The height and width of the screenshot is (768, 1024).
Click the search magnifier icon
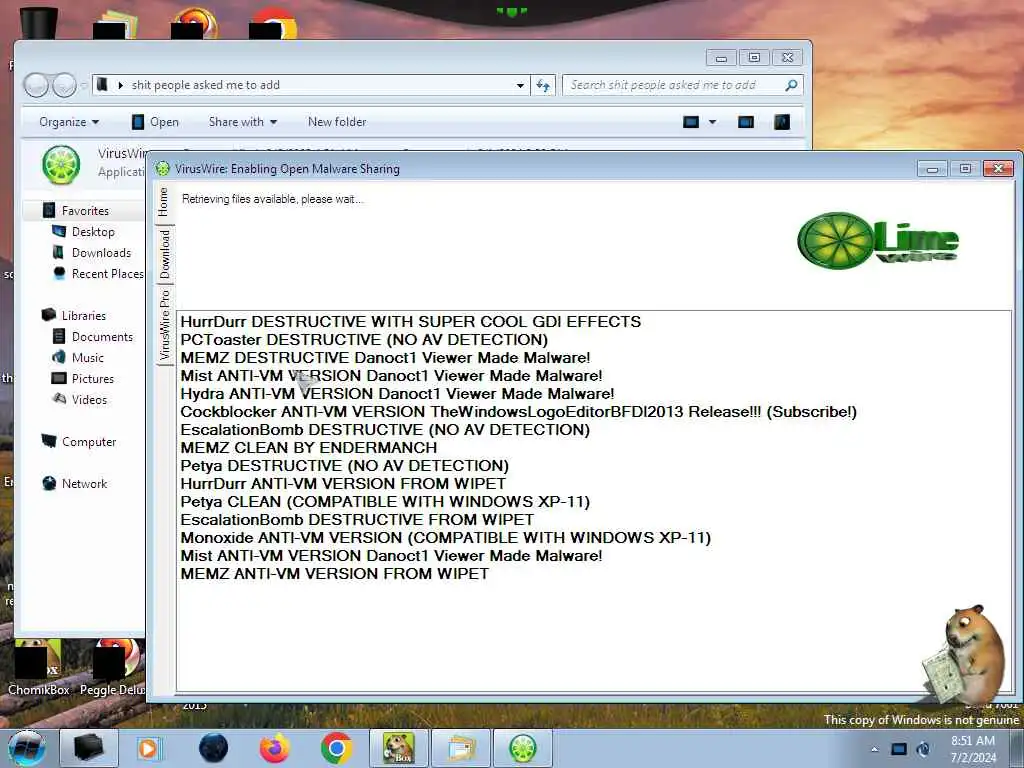(792, 85)
